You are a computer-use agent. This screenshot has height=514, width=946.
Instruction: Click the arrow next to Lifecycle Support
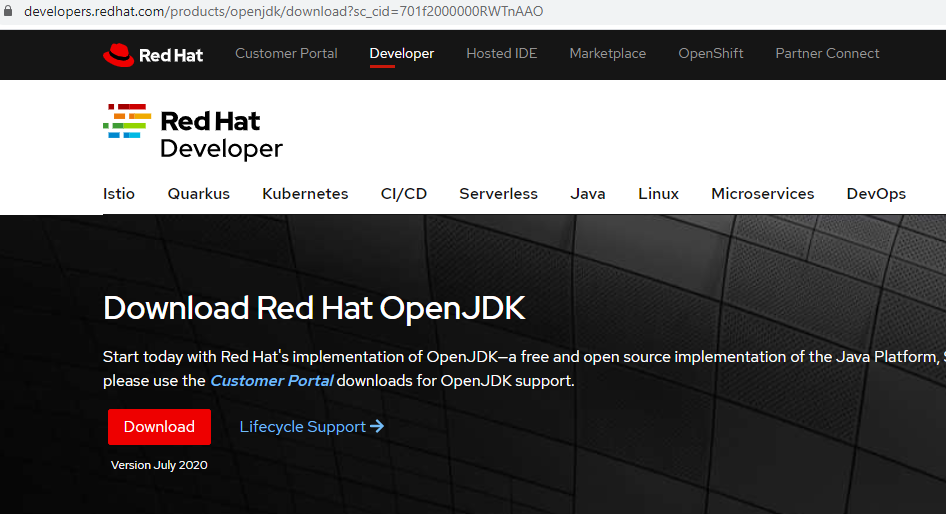pos(377,427)
